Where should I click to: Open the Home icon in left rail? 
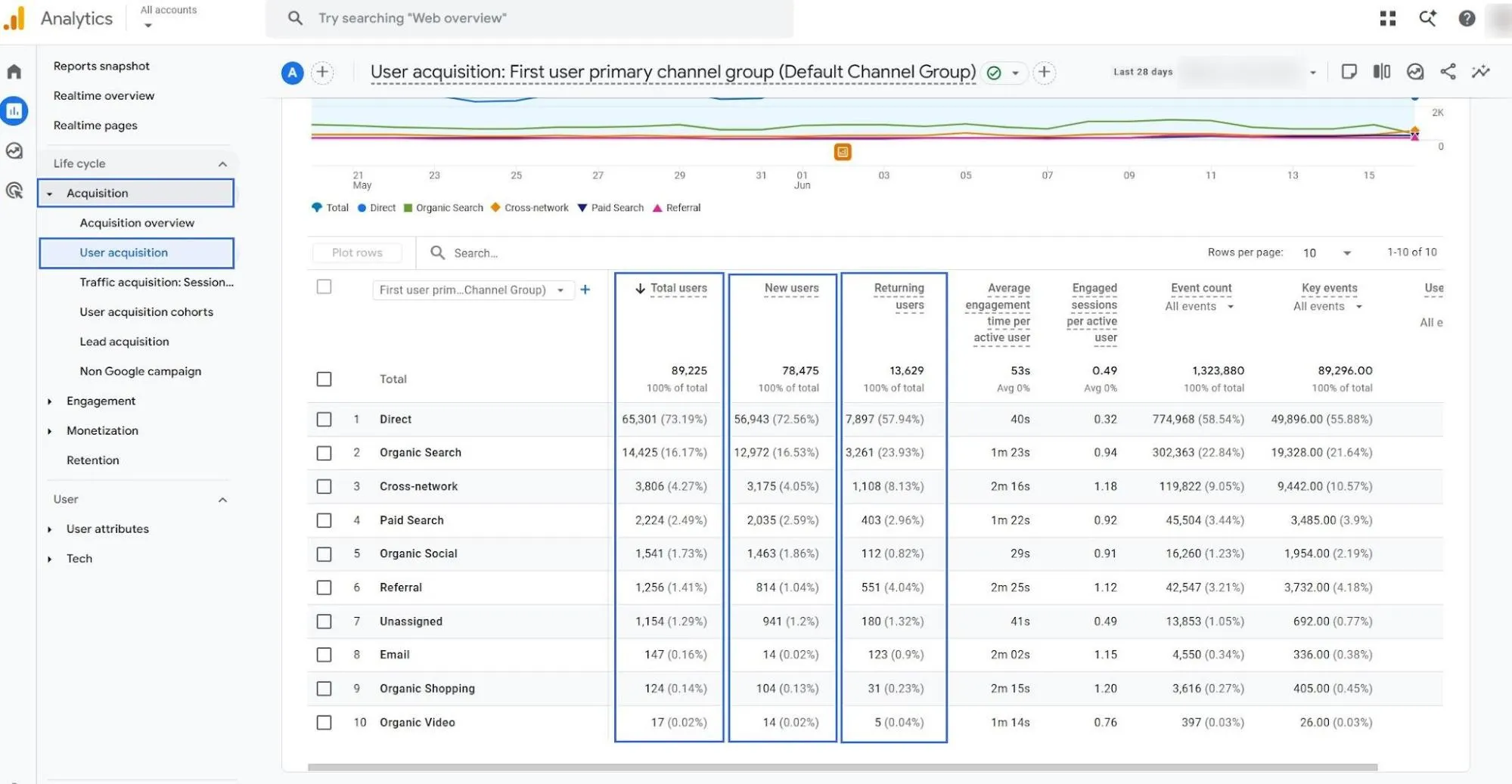click(14, 72)
